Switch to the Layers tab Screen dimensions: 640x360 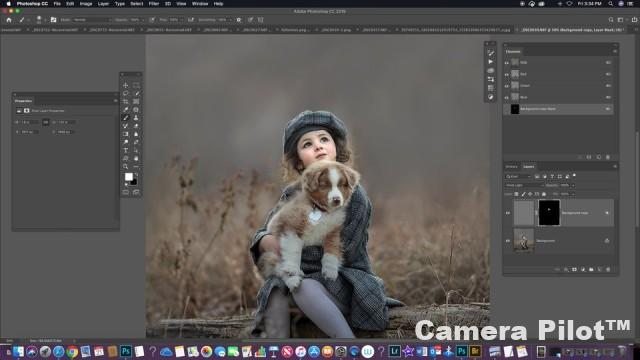coord(529,167)
